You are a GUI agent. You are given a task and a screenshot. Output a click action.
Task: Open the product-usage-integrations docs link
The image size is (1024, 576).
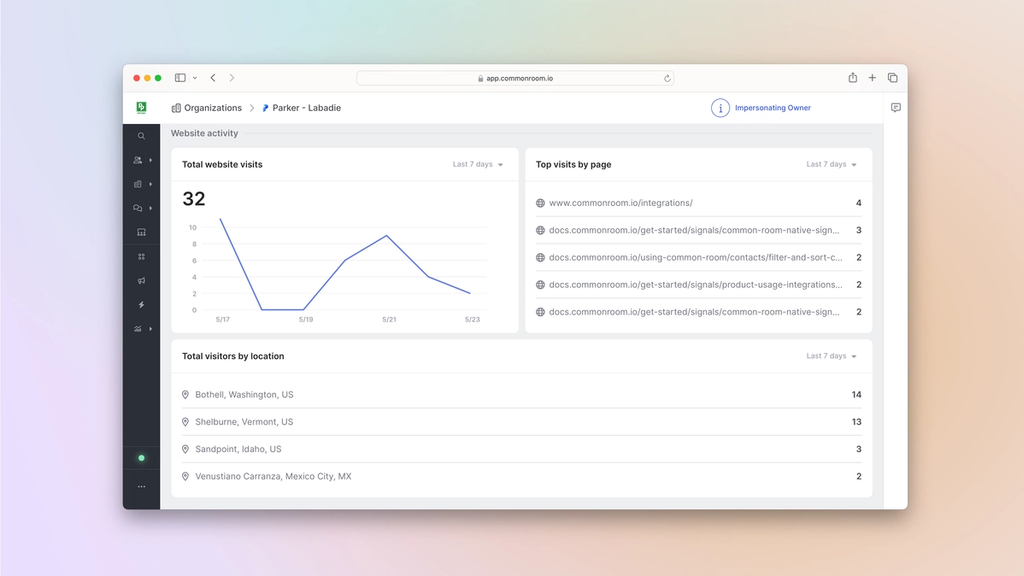pyautogui.click(x=696, y=285)
